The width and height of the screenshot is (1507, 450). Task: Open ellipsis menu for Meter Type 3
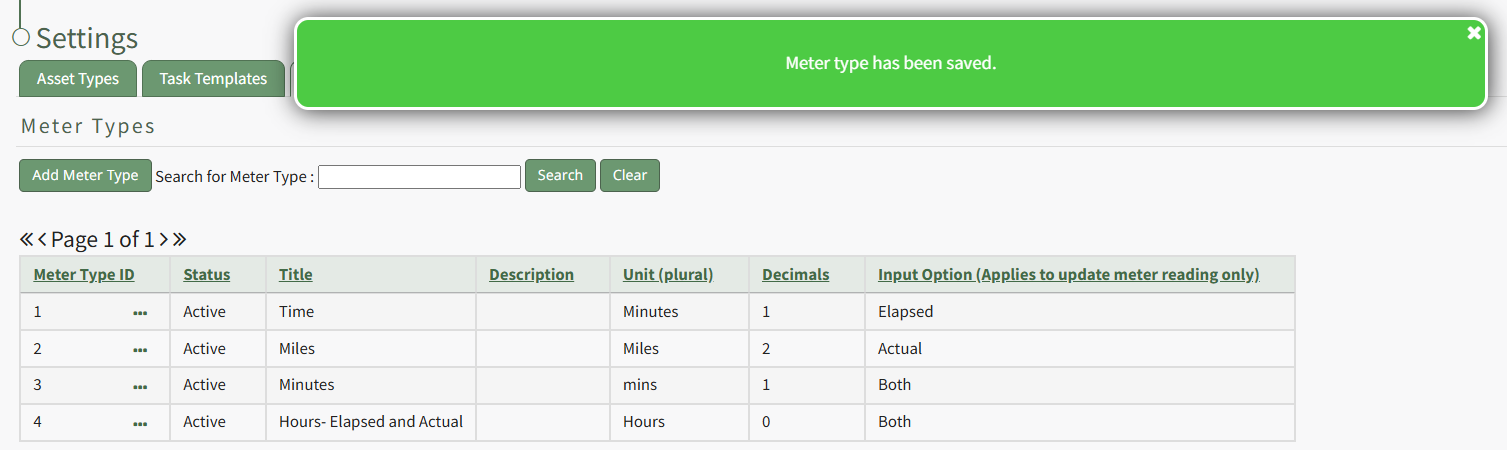(x=140, y=386)
